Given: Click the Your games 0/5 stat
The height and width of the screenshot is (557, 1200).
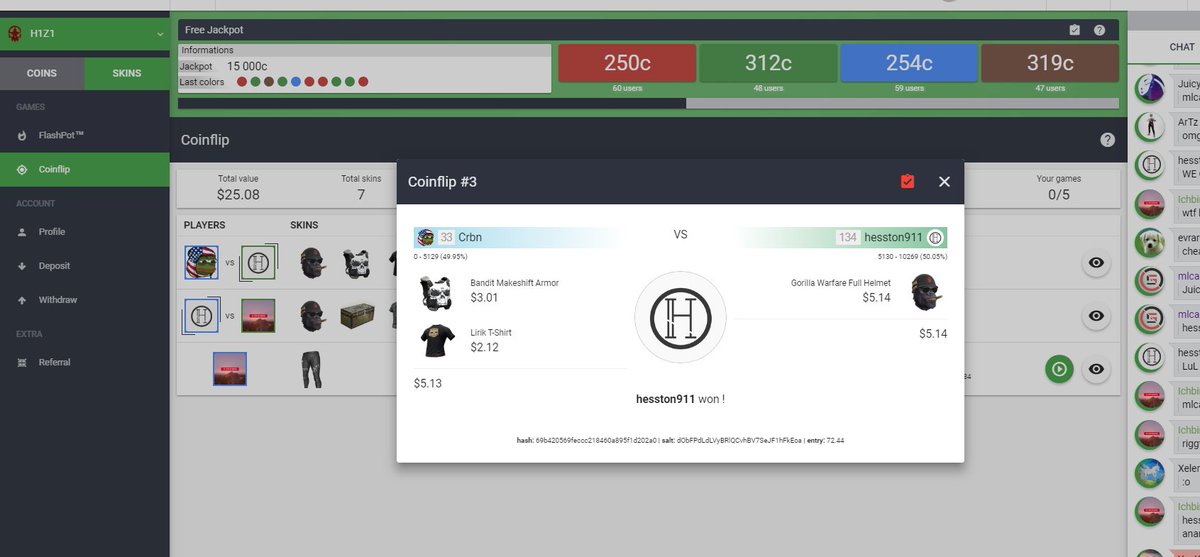Looking at the screenshot, I should (1059, 187).
